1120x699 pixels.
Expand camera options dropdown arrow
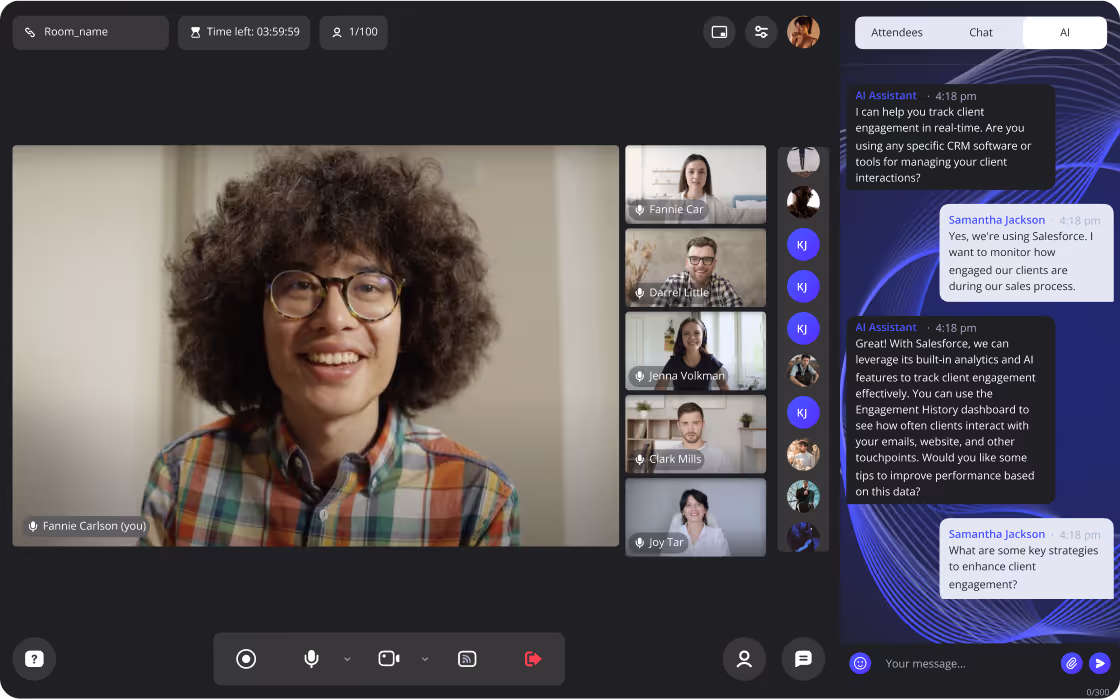(x=425, y=659)
